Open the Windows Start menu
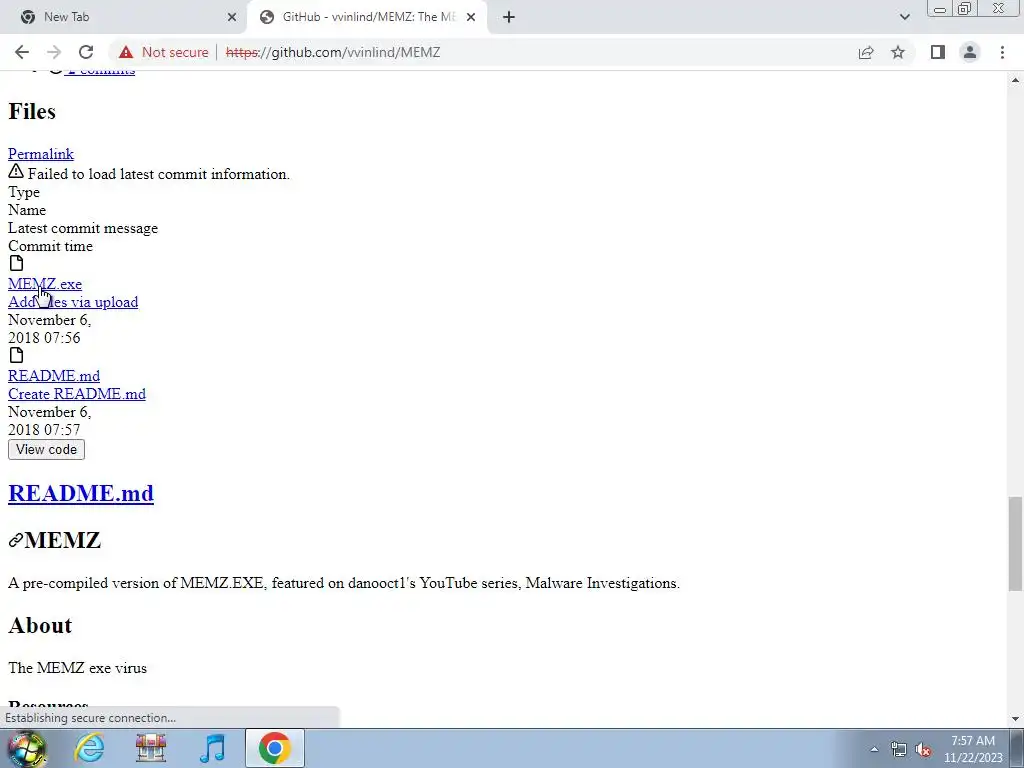The height and width of the screenshot is (768, 1024). (26, 748)
